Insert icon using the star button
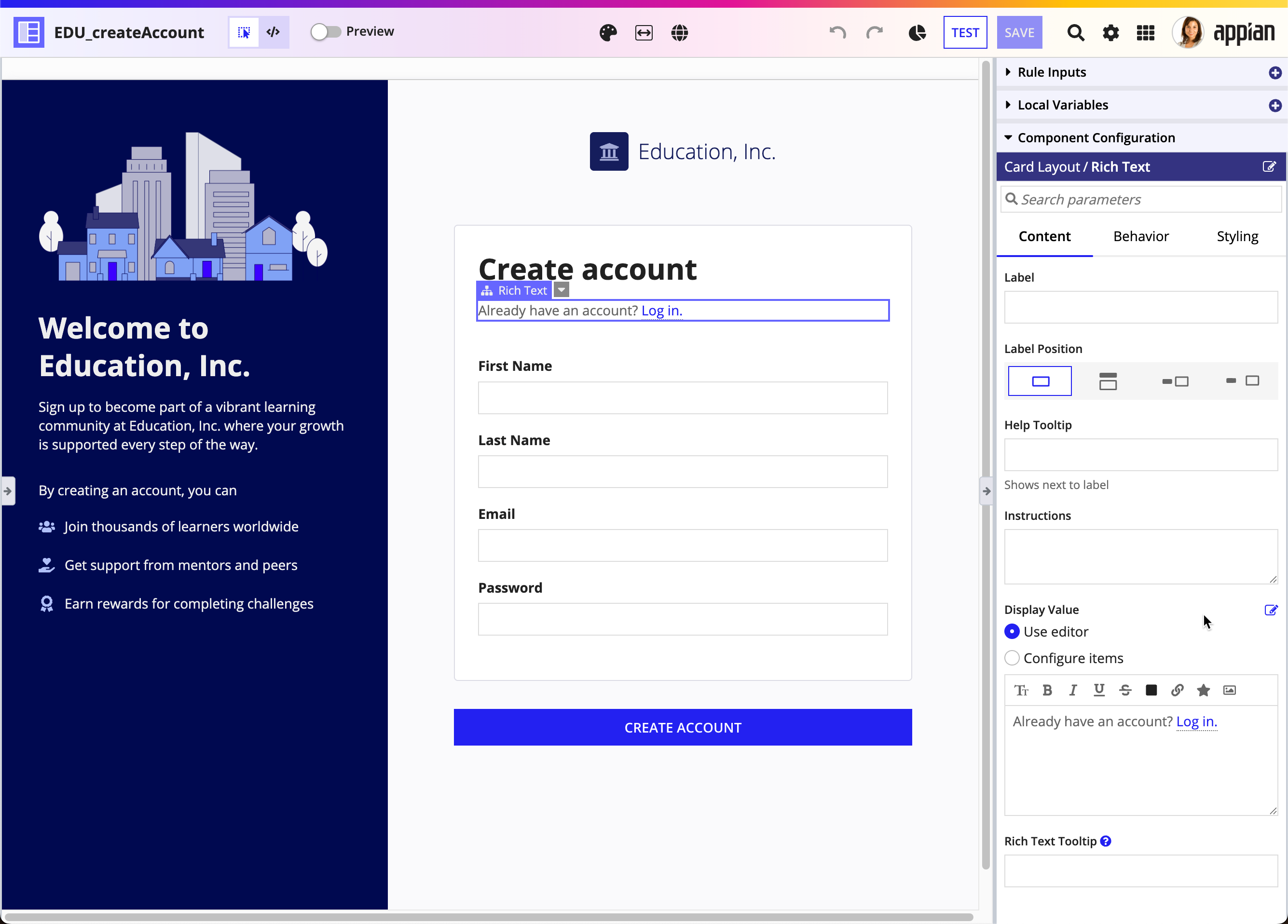 [x=1203, y=690]
